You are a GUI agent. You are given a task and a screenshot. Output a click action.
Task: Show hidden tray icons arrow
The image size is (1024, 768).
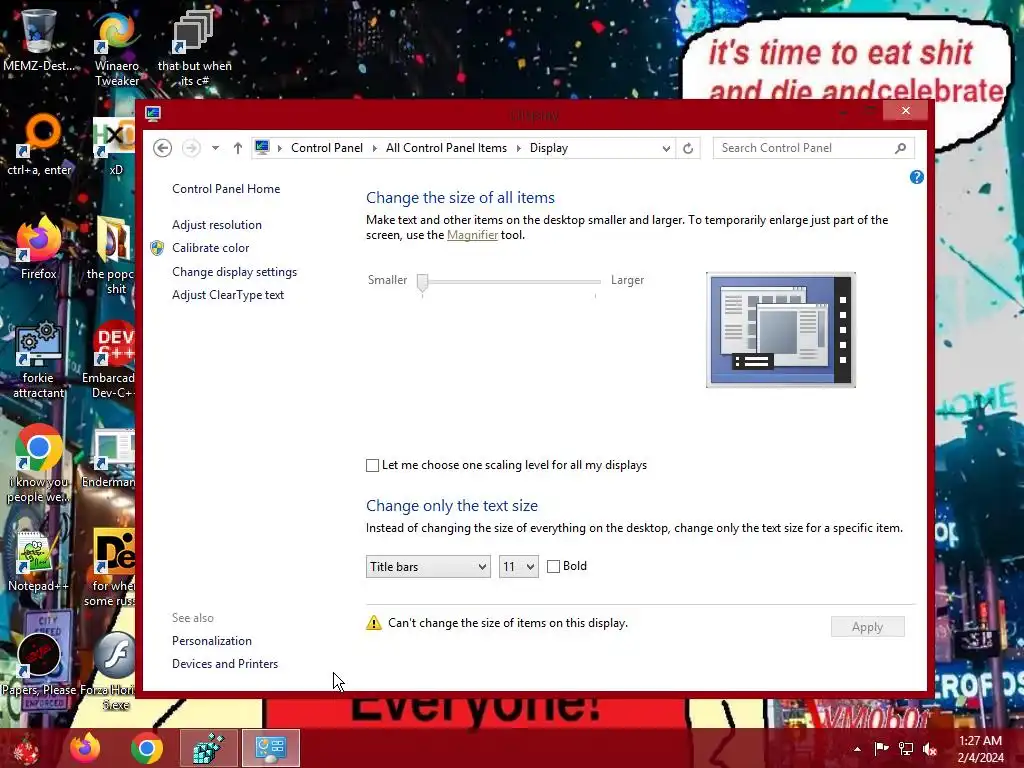tap(857, 749)
